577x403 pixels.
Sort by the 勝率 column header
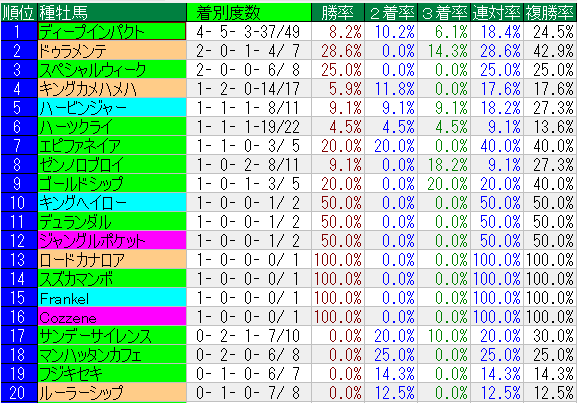[x=337, y=13]
